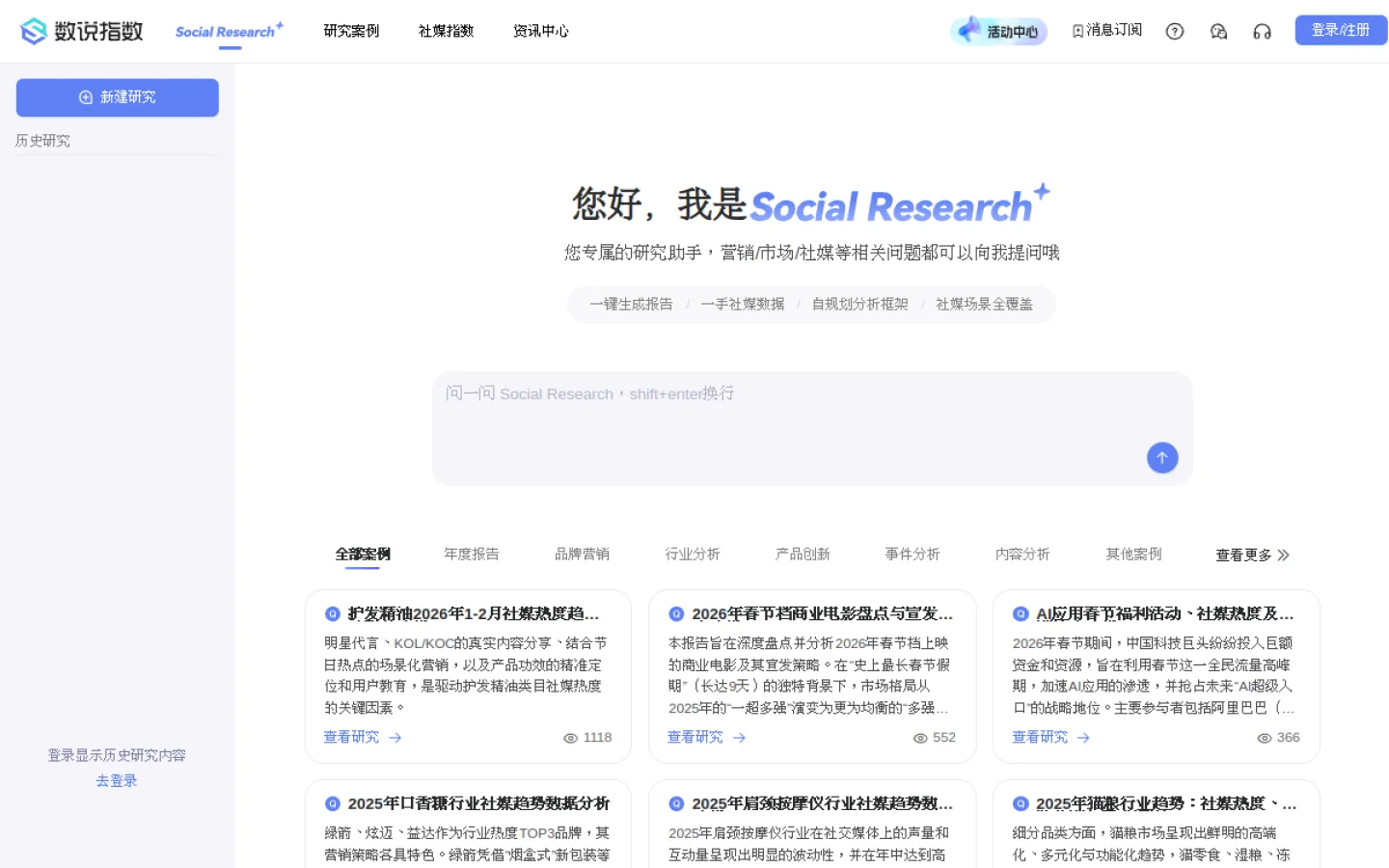Select the 行业分析 tab
This screenshot has height=868, width=1389.
coord(693,554)
